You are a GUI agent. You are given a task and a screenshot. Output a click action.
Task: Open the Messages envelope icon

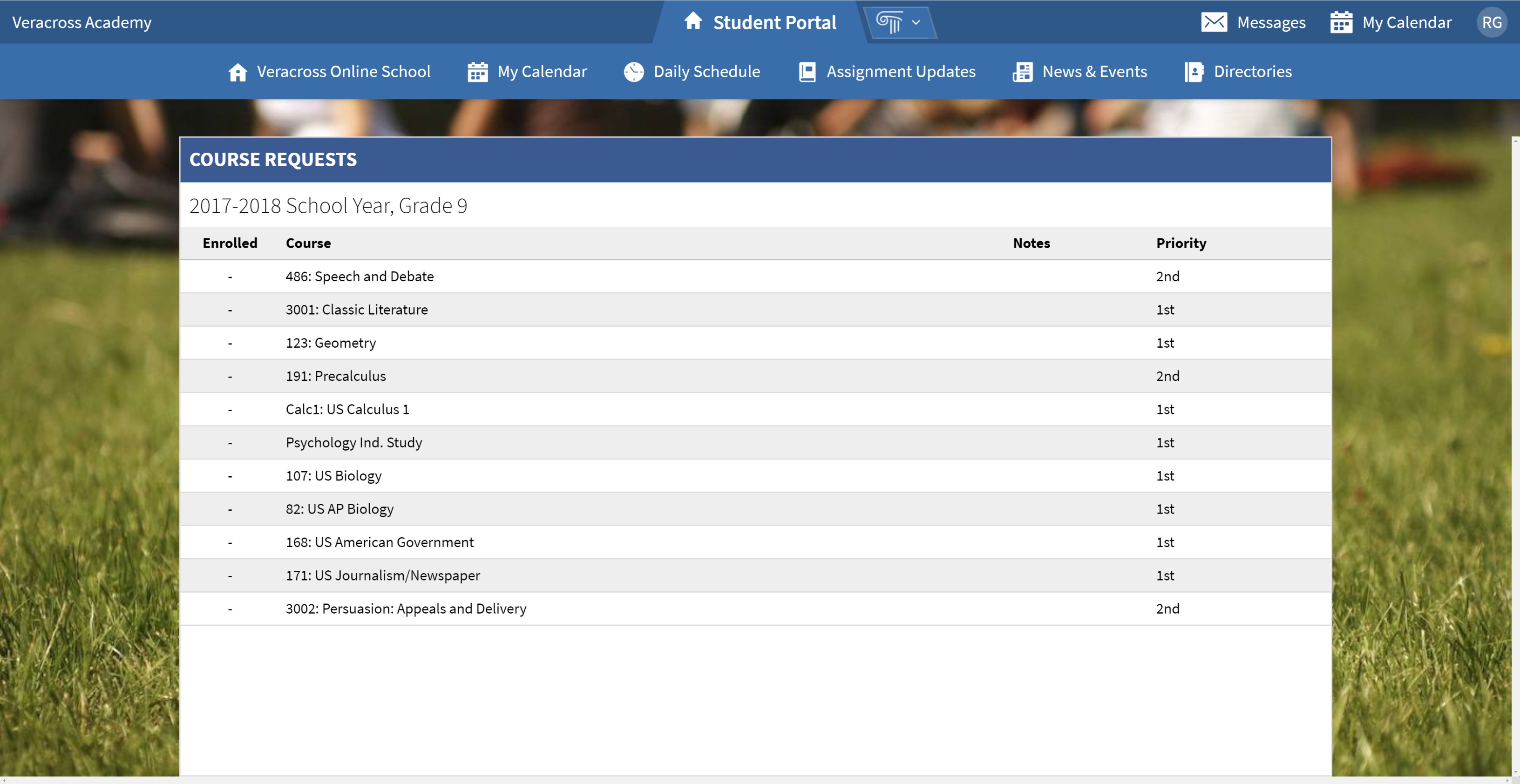[1215, 22]
